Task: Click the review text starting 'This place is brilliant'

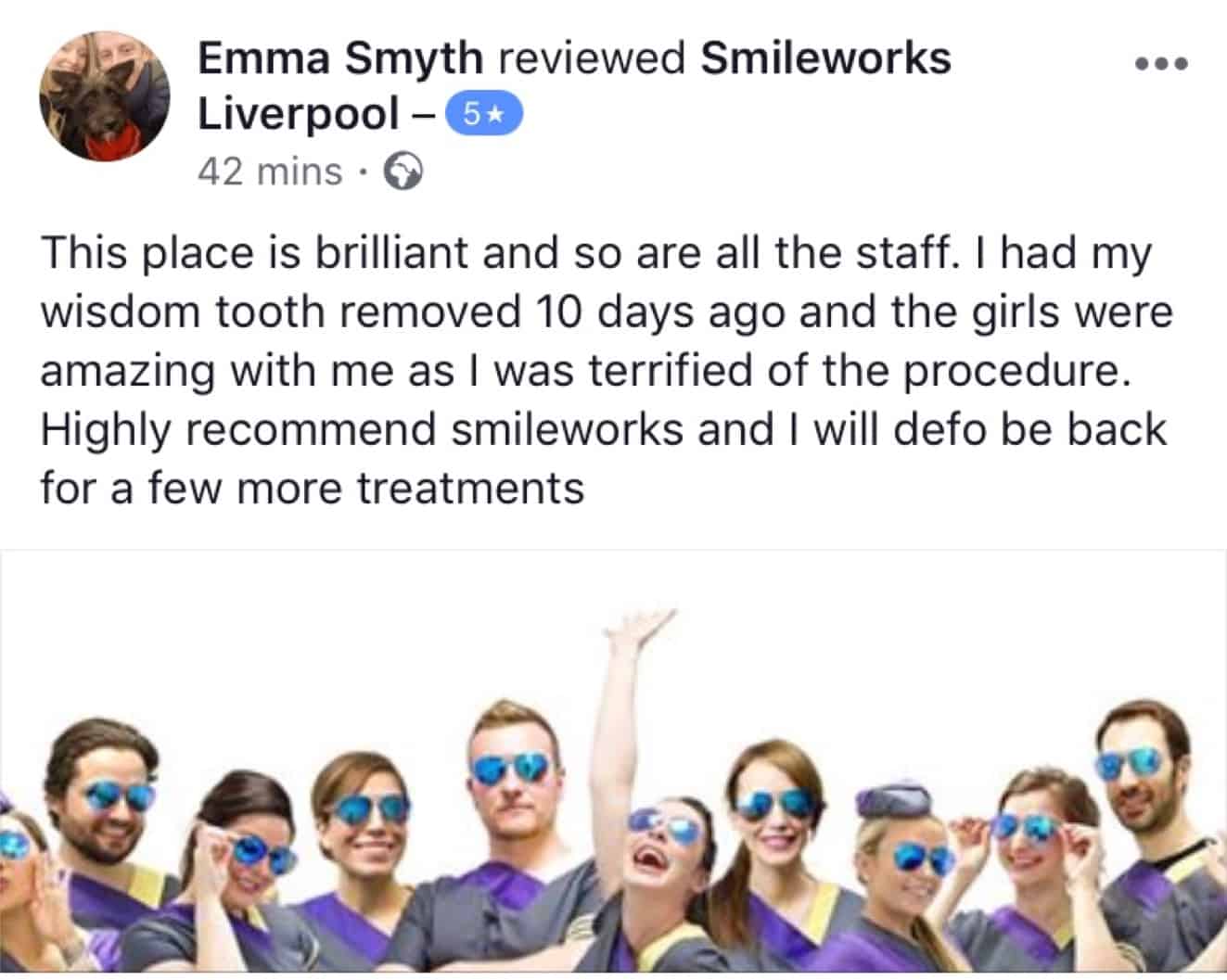Action: [607, 371]
